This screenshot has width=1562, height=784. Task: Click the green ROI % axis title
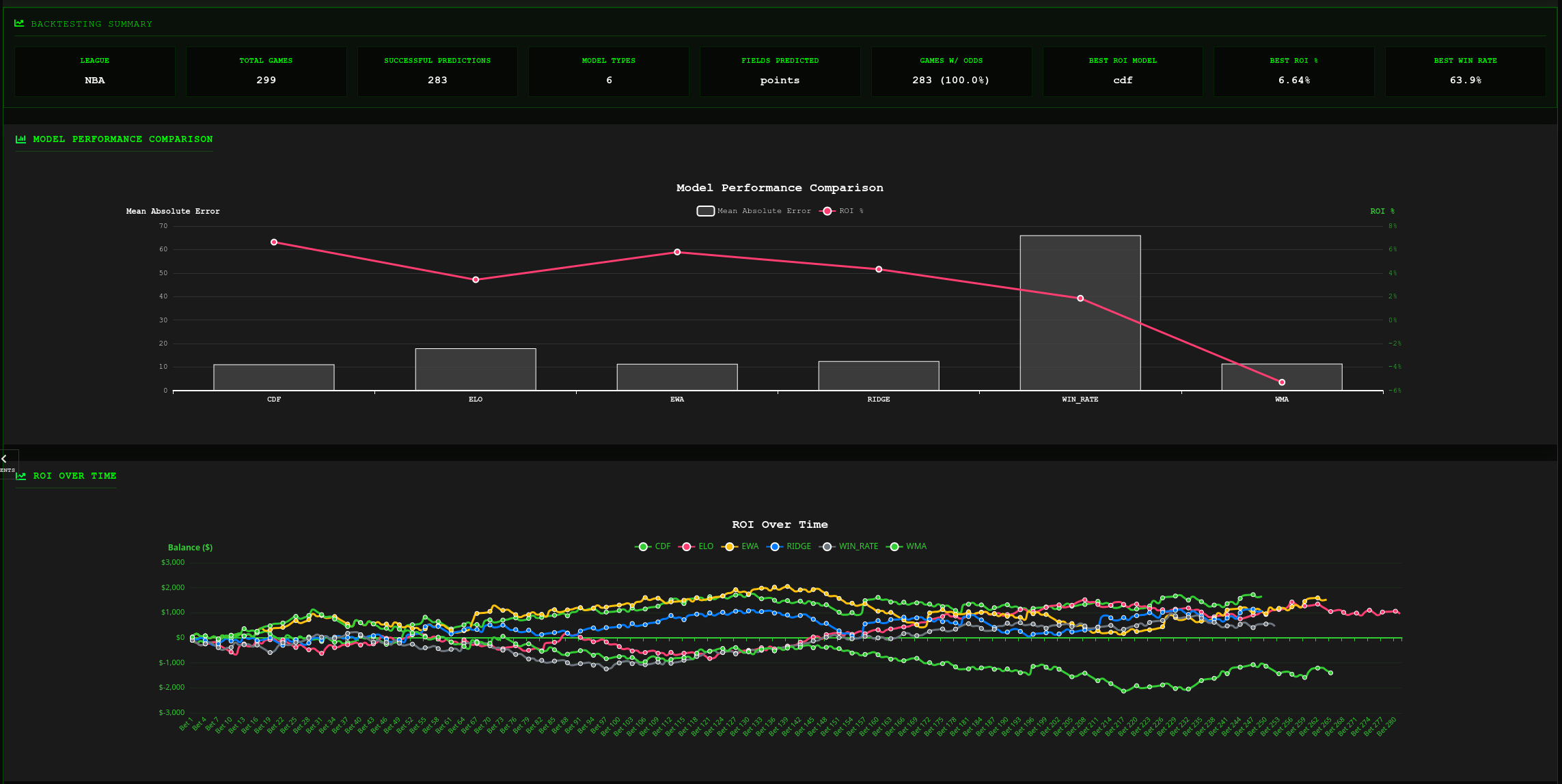pos(1382,212)
